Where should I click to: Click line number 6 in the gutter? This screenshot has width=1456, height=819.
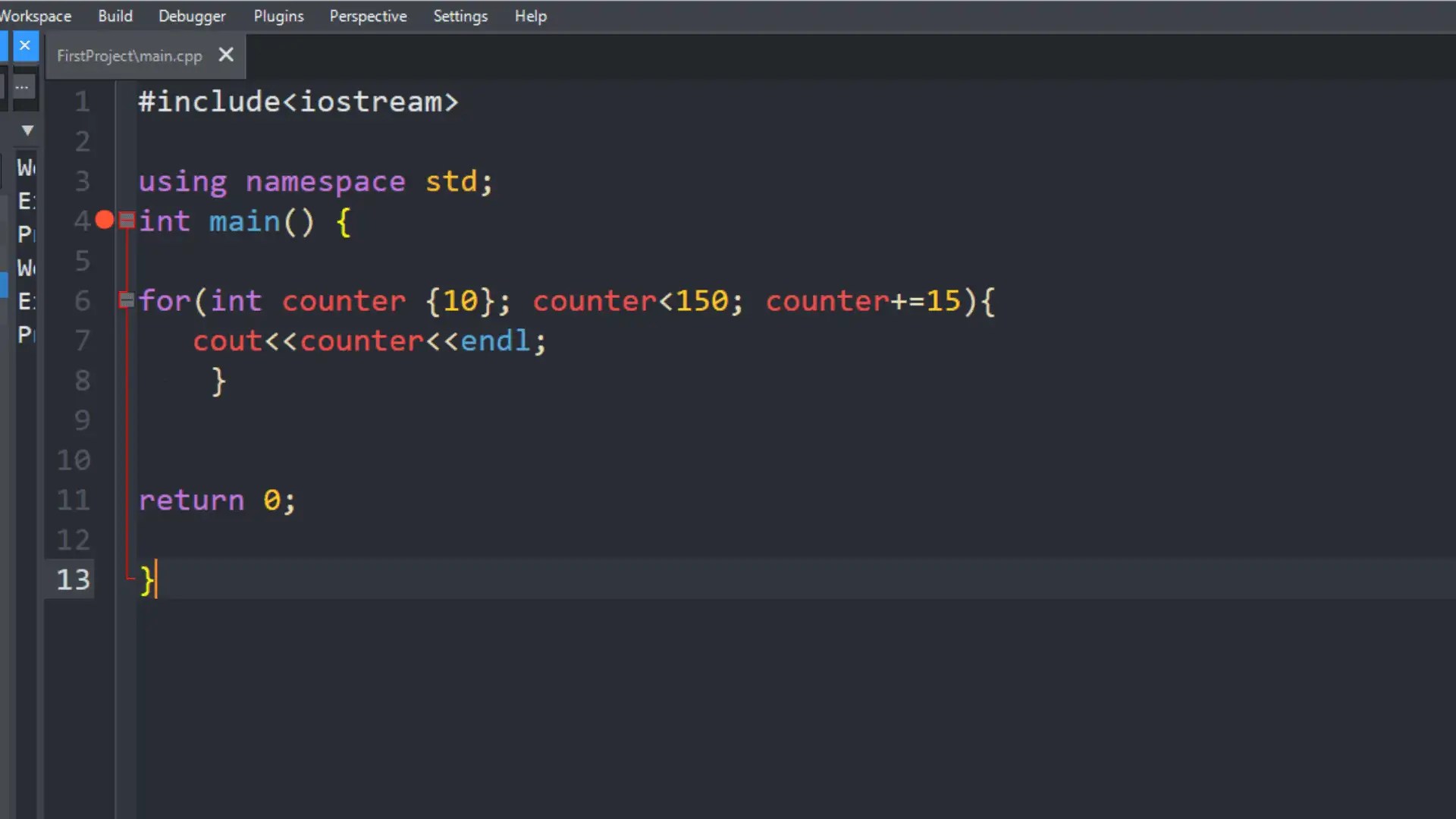coord(82,301)
